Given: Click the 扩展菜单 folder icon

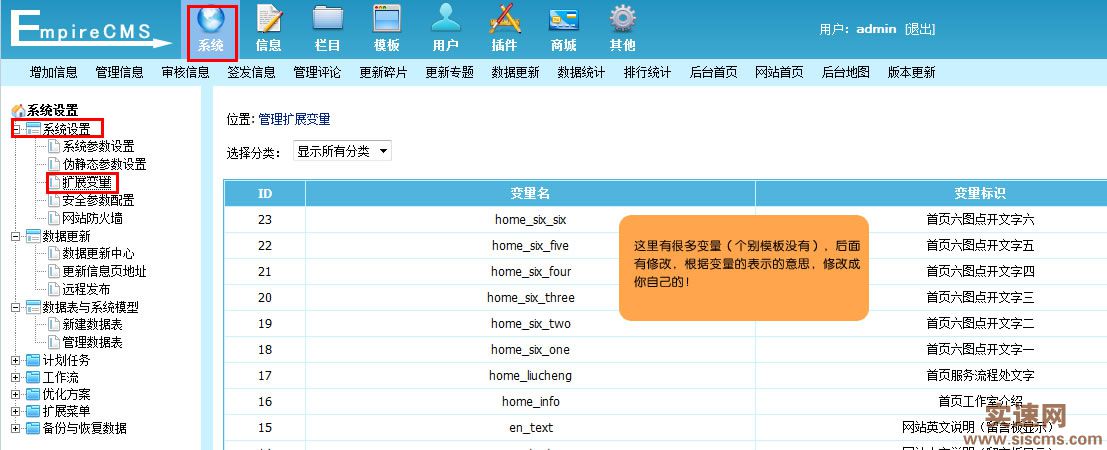Looking at the screenshot, I should coord(33,411).
